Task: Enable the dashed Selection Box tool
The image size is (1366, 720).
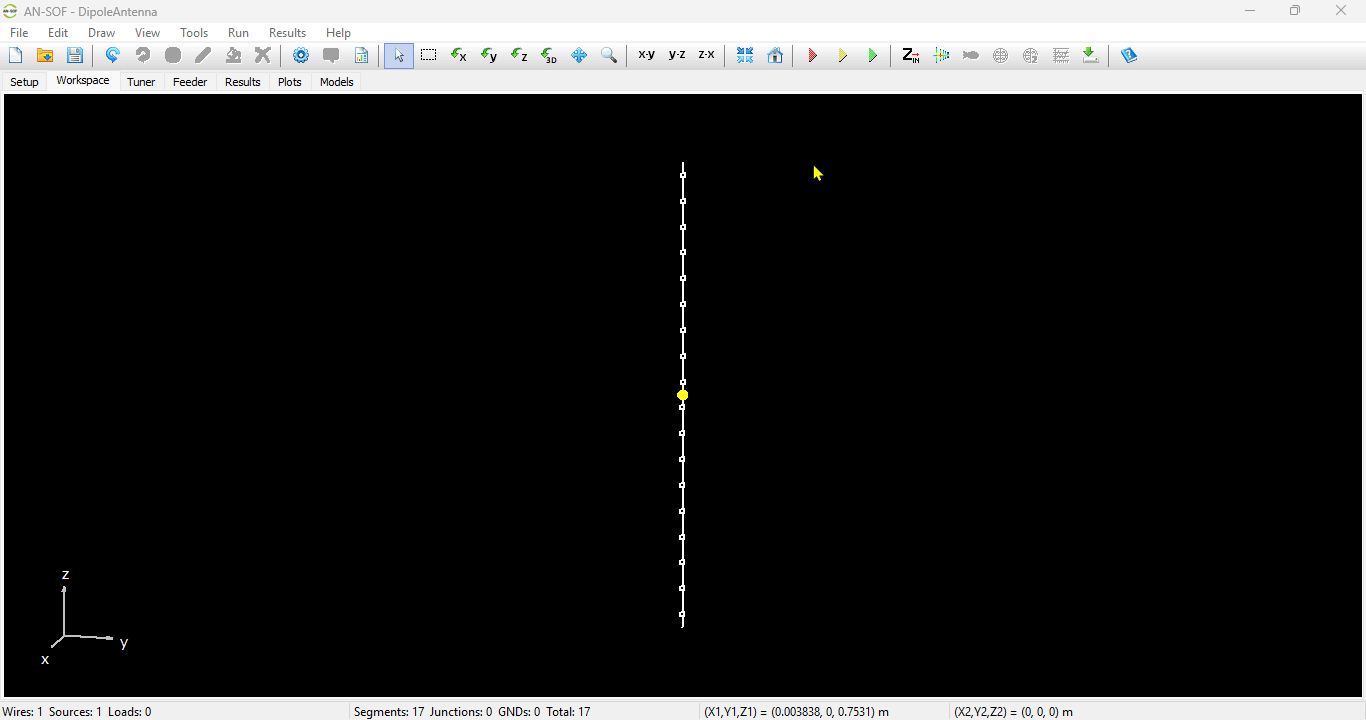Action: [x=429, y=56]
